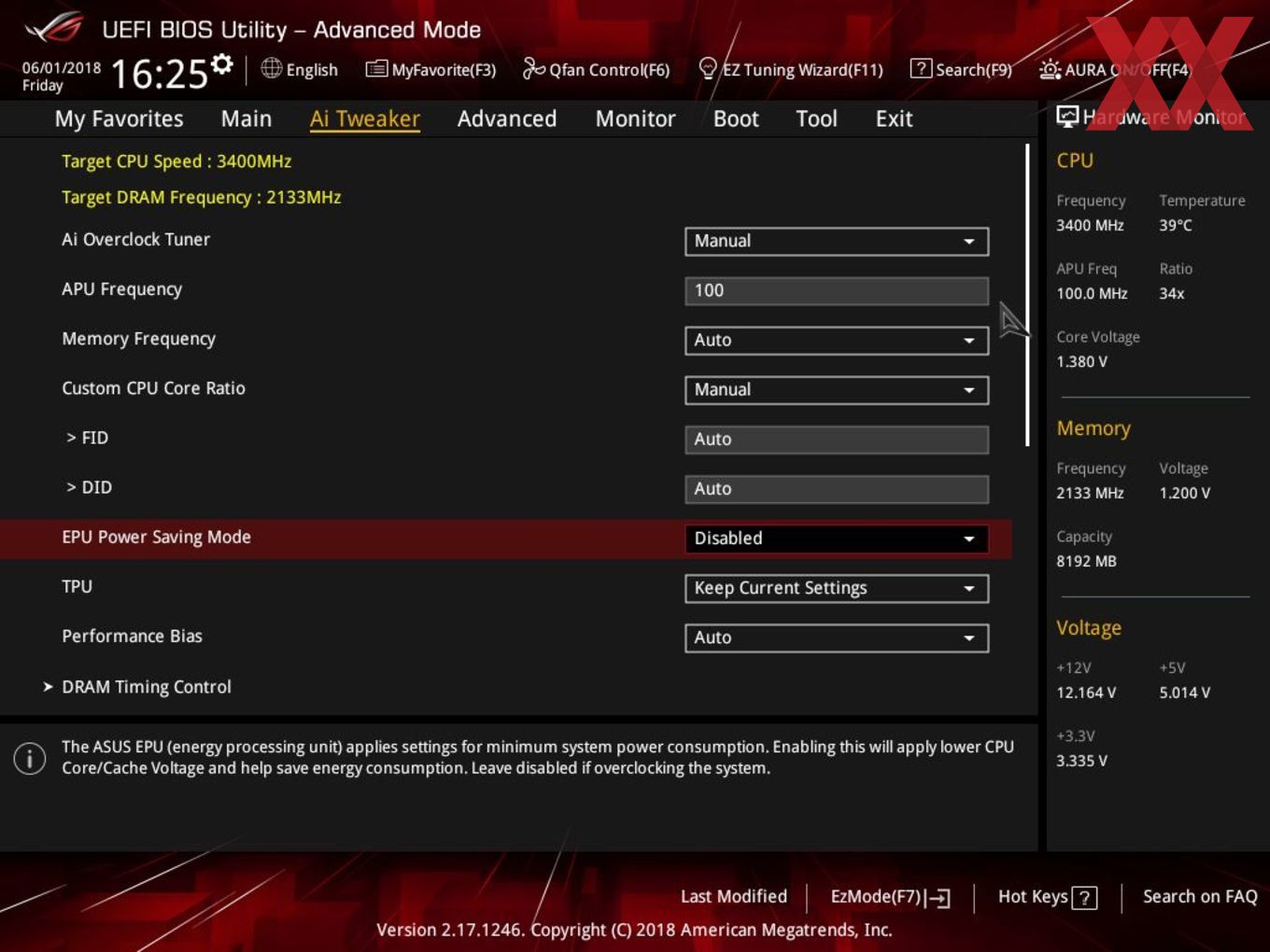
Task: Switch to the My Favorites tab
Action: click(119, 119)
